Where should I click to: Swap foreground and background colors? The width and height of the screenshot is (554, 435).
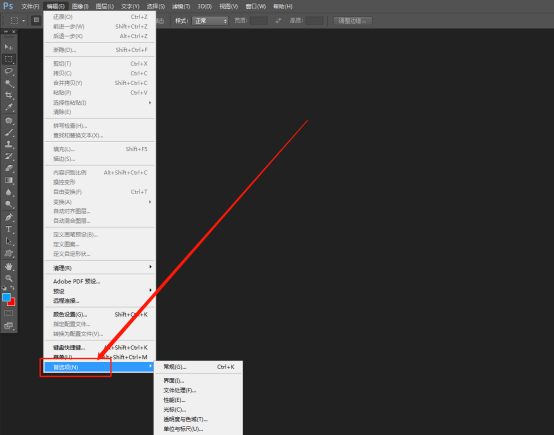coord(12,288)
